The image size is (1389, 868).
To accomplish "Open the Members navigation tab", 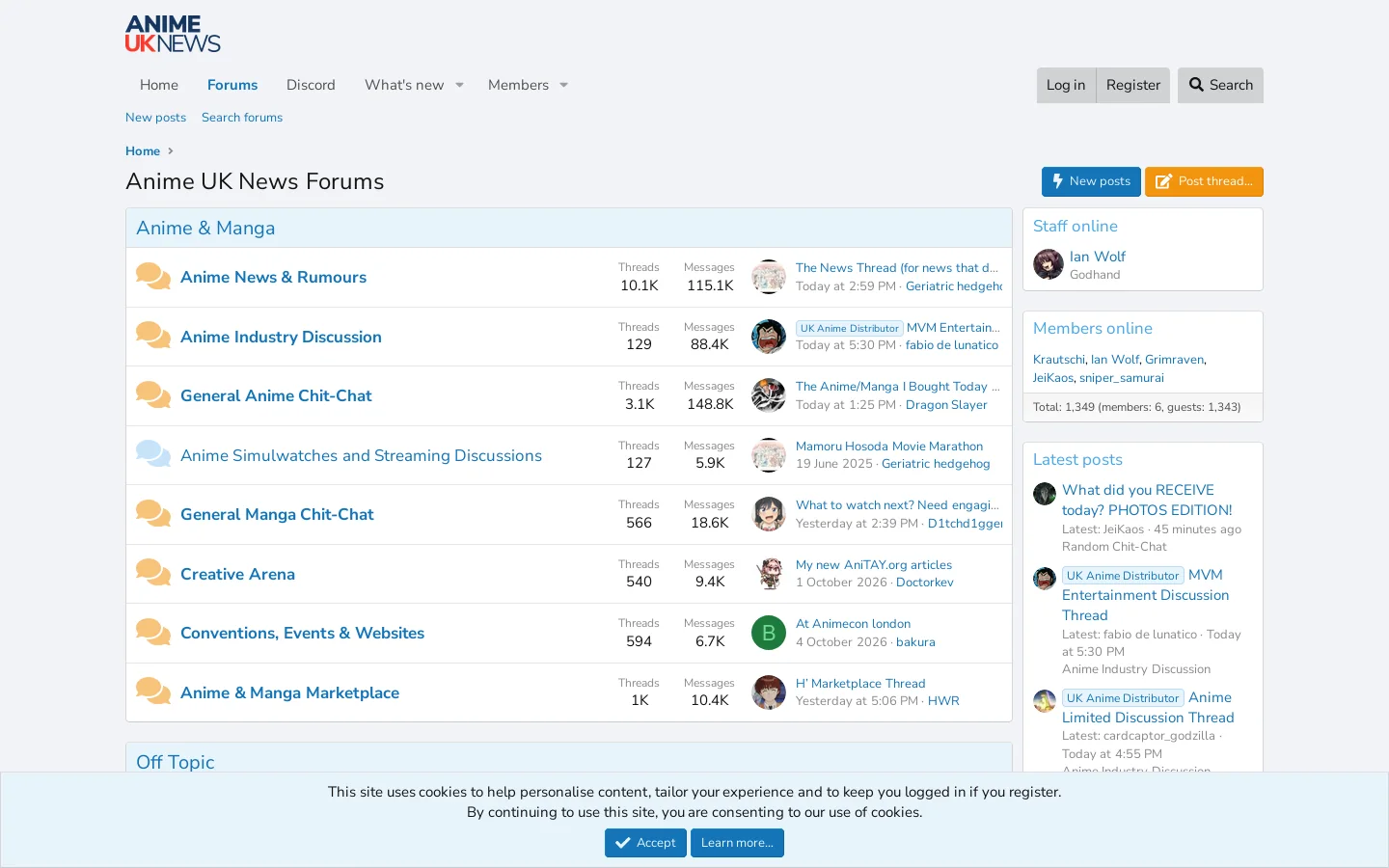I will 518,85.
